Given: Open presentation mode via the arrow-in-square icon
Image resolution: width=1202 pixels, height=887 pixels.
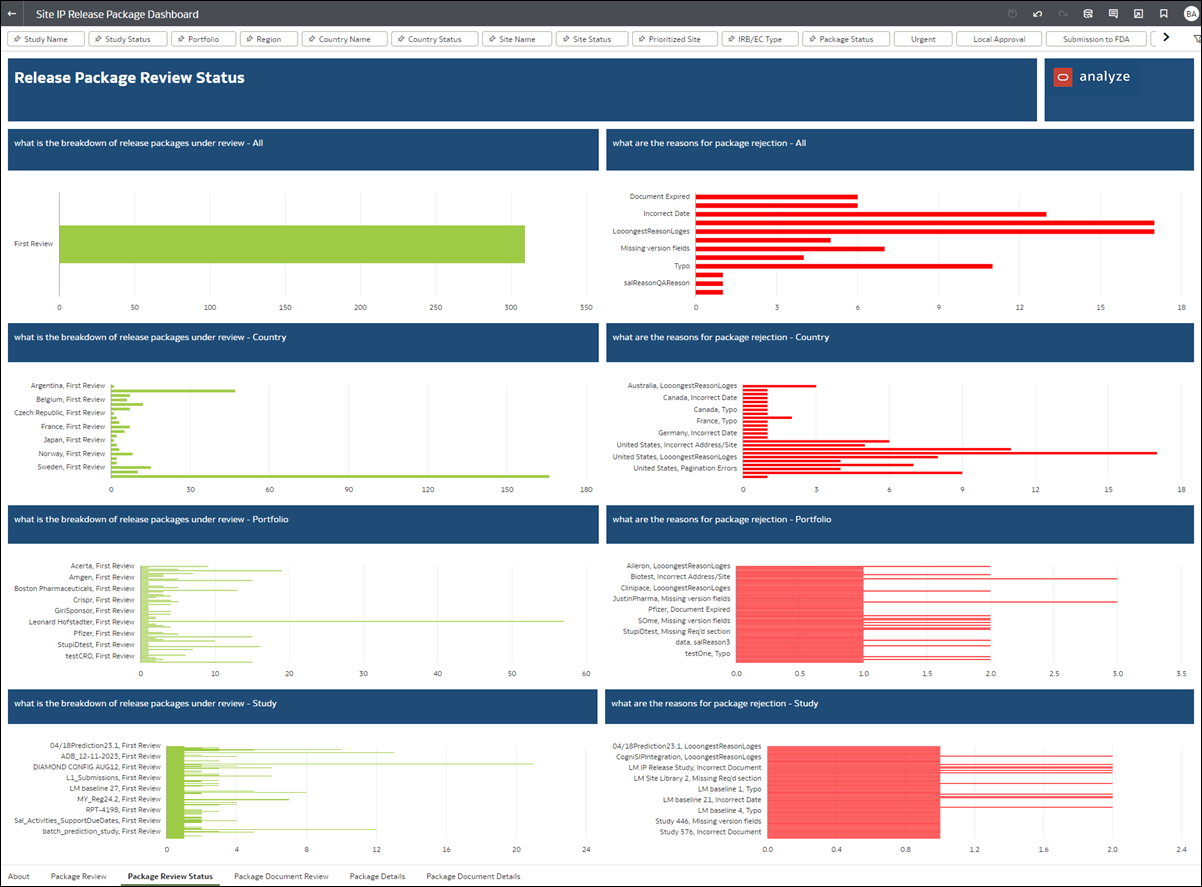Looking at the screenshot, I should [1137, 14].
